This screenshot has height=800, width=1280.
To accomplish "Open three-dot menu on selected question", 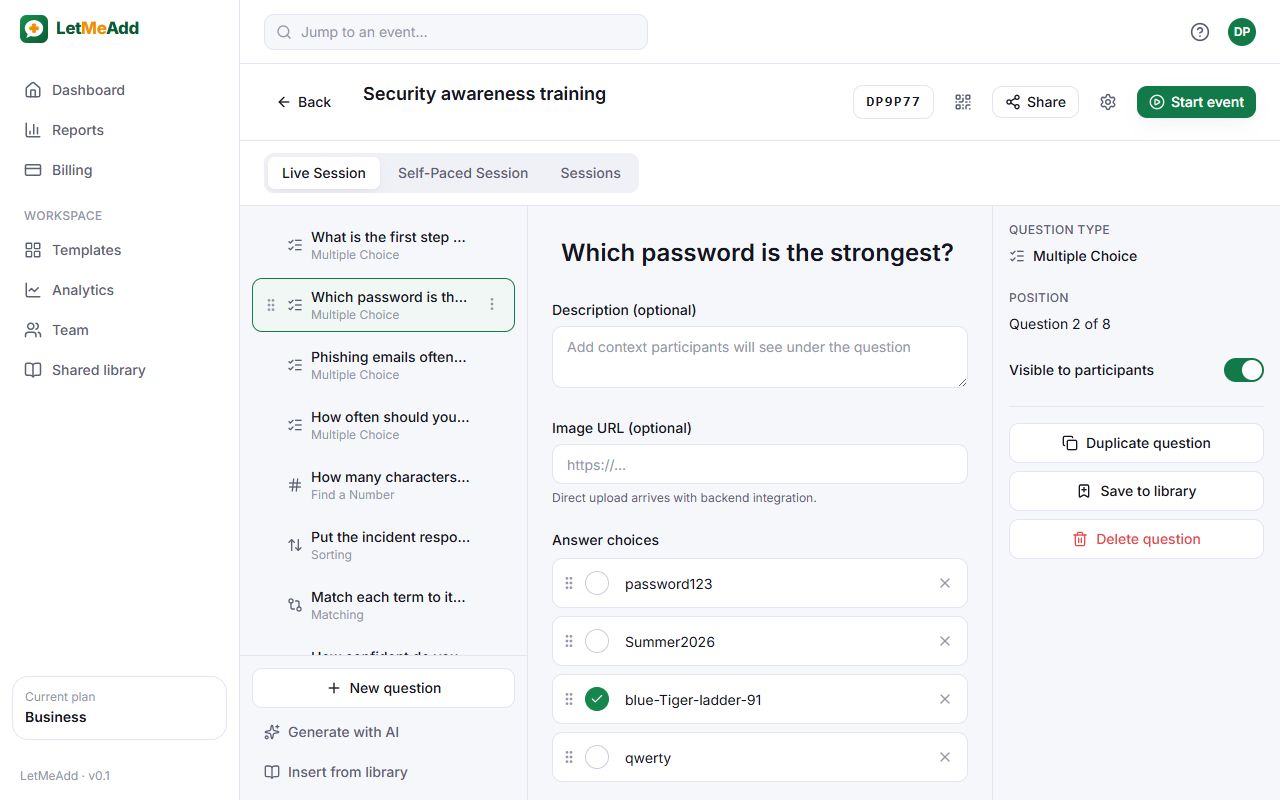I will point(492,304).
